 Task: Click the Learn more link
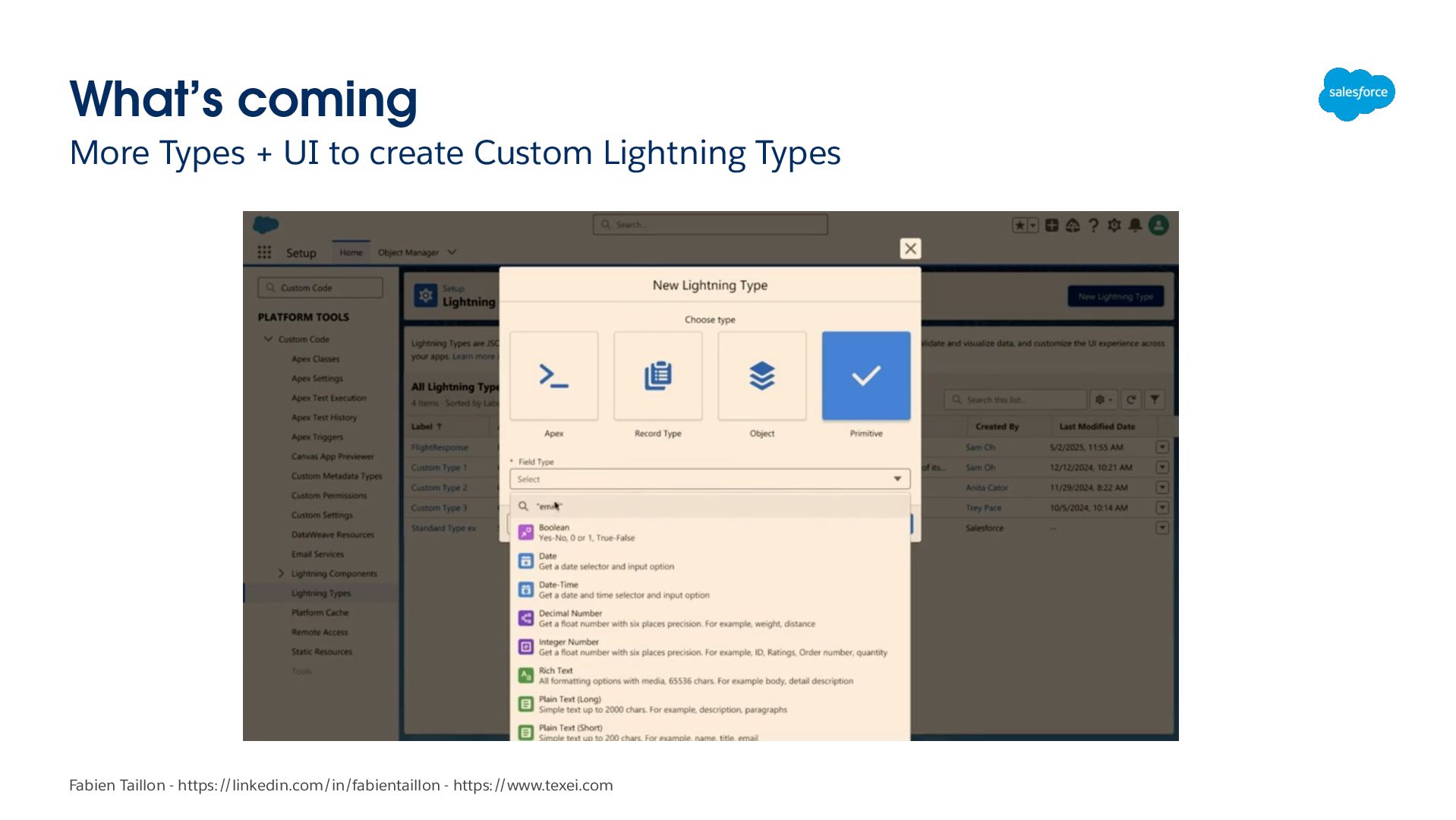point(474,357)
